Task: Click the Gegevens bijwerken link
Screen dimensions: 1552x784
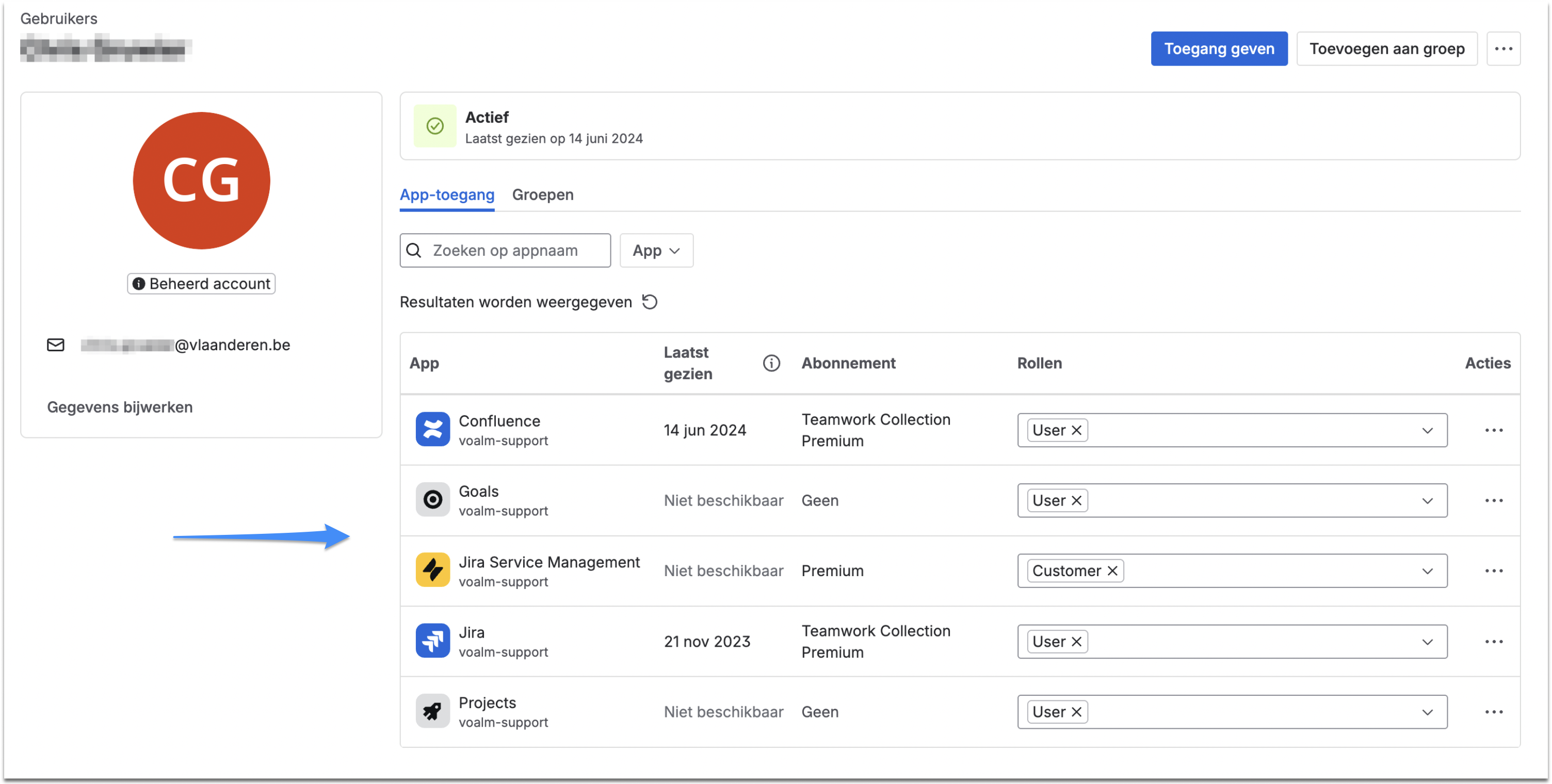Action: pyautogui.click(x=120, y=407)
